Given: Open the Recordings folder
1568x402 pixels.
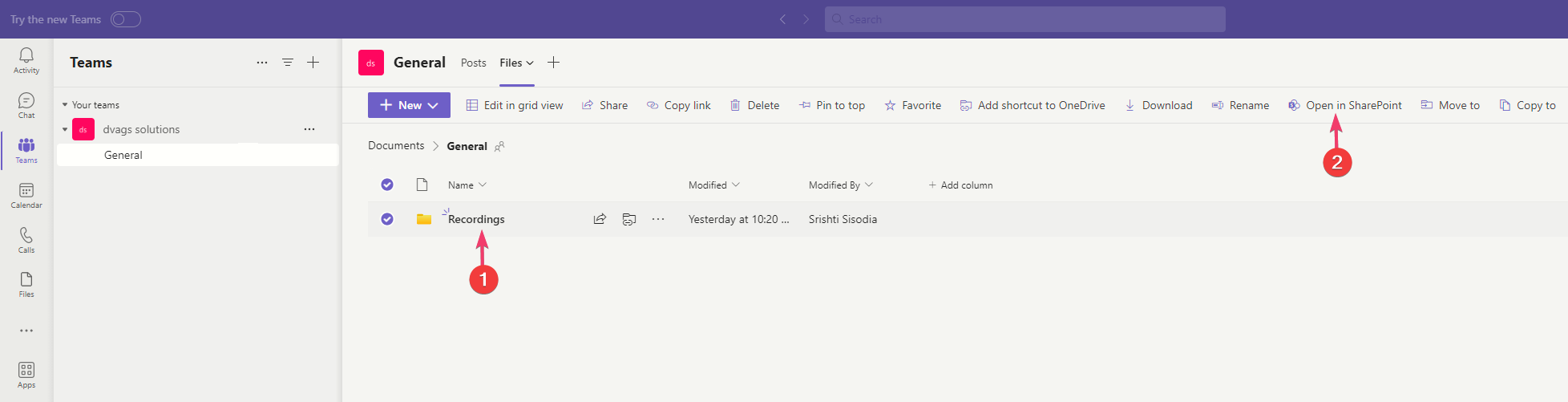Looking at the screenshot, I should (x=476, y=219).
